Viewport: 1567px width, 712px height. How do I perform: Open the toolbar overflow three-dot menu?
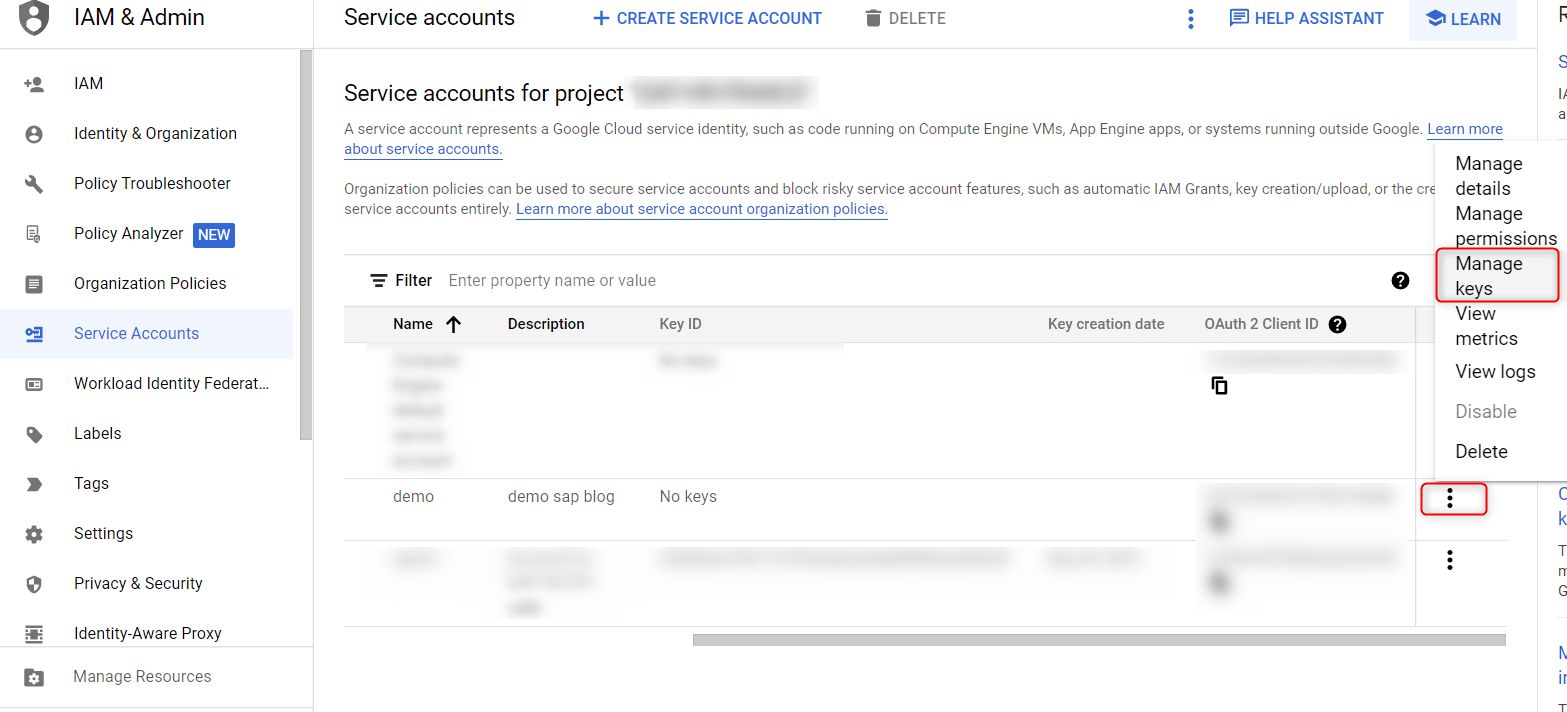(x=1190, y=18)
